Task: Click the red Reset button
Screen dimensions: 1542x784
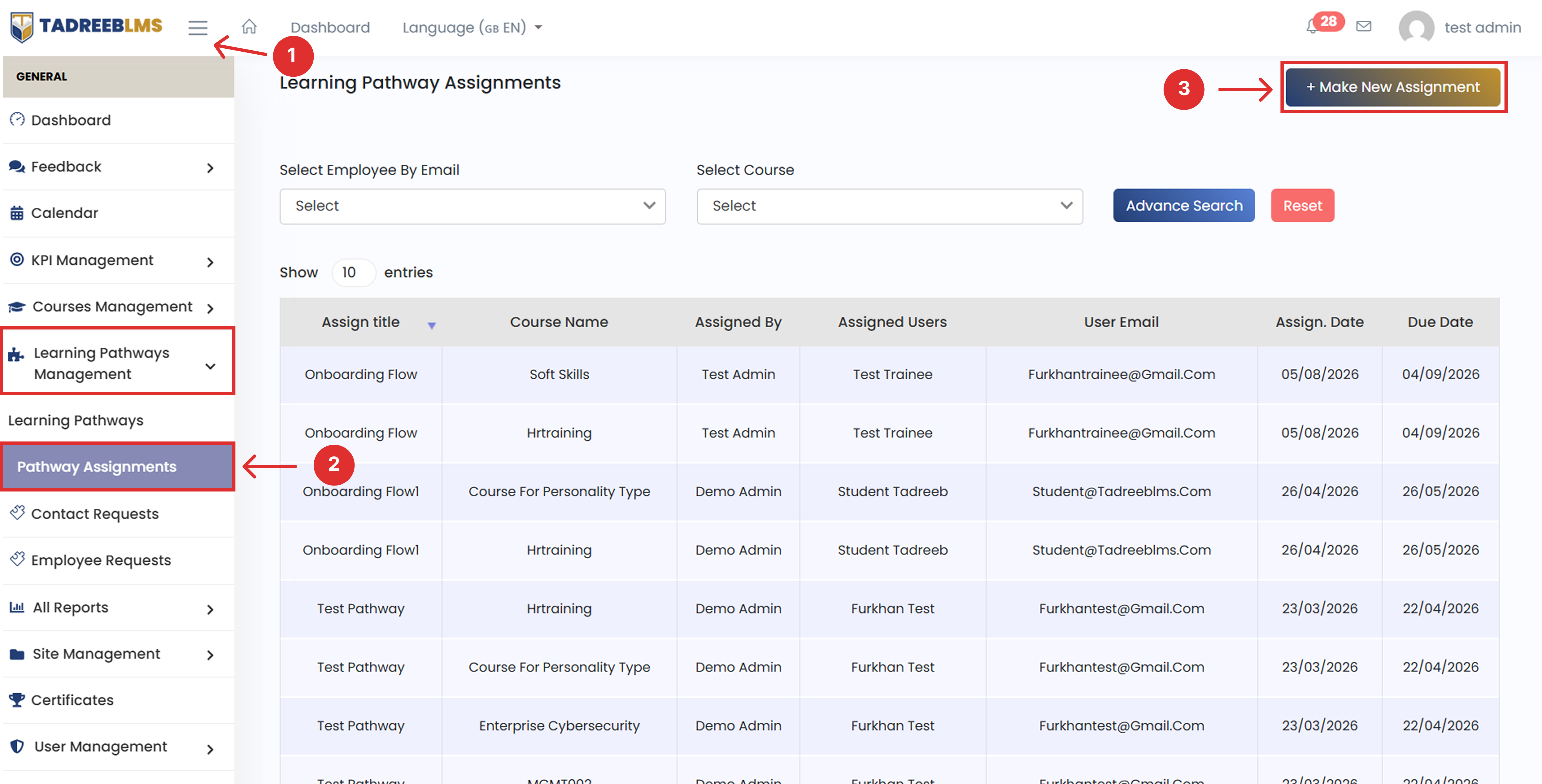Action: tap(1302, 206)
